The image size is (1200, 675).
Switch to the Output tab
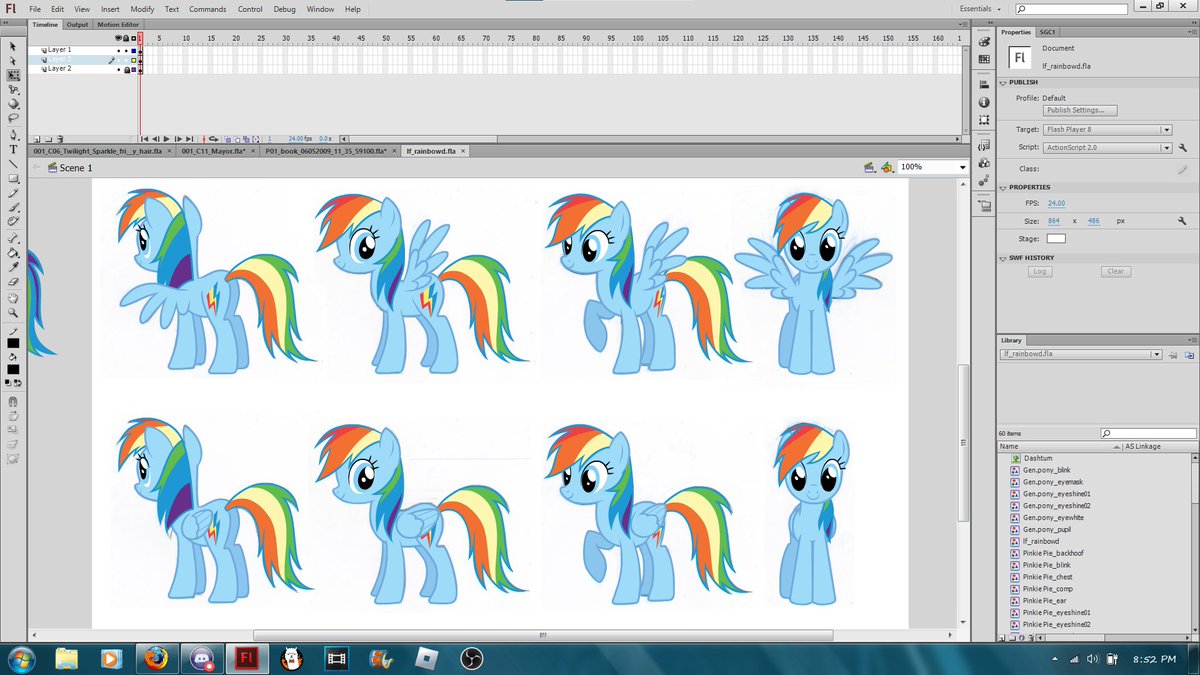point(77,24)
